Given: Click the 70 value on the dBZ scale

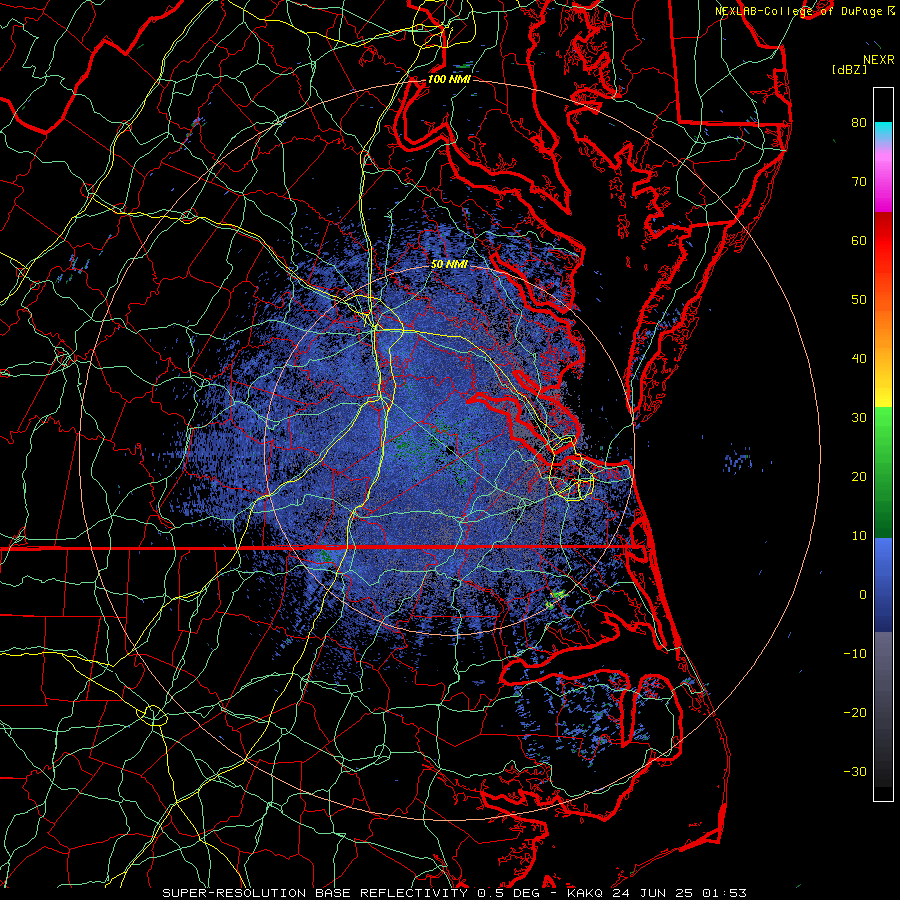Looking at the screenshot, I should pos(859,181).
